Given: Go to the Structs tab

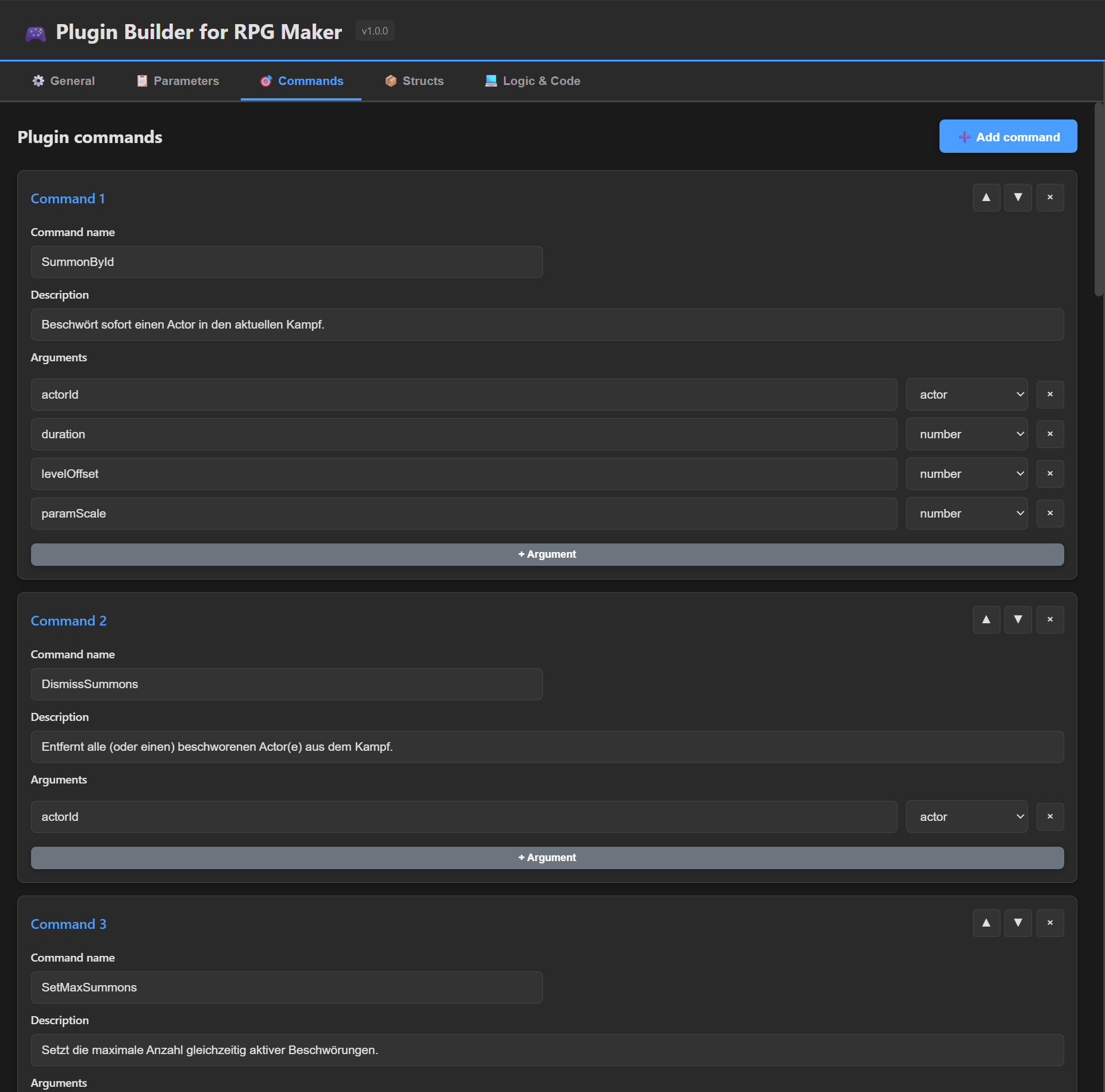Looking at the screenshot, I should 414,81.
